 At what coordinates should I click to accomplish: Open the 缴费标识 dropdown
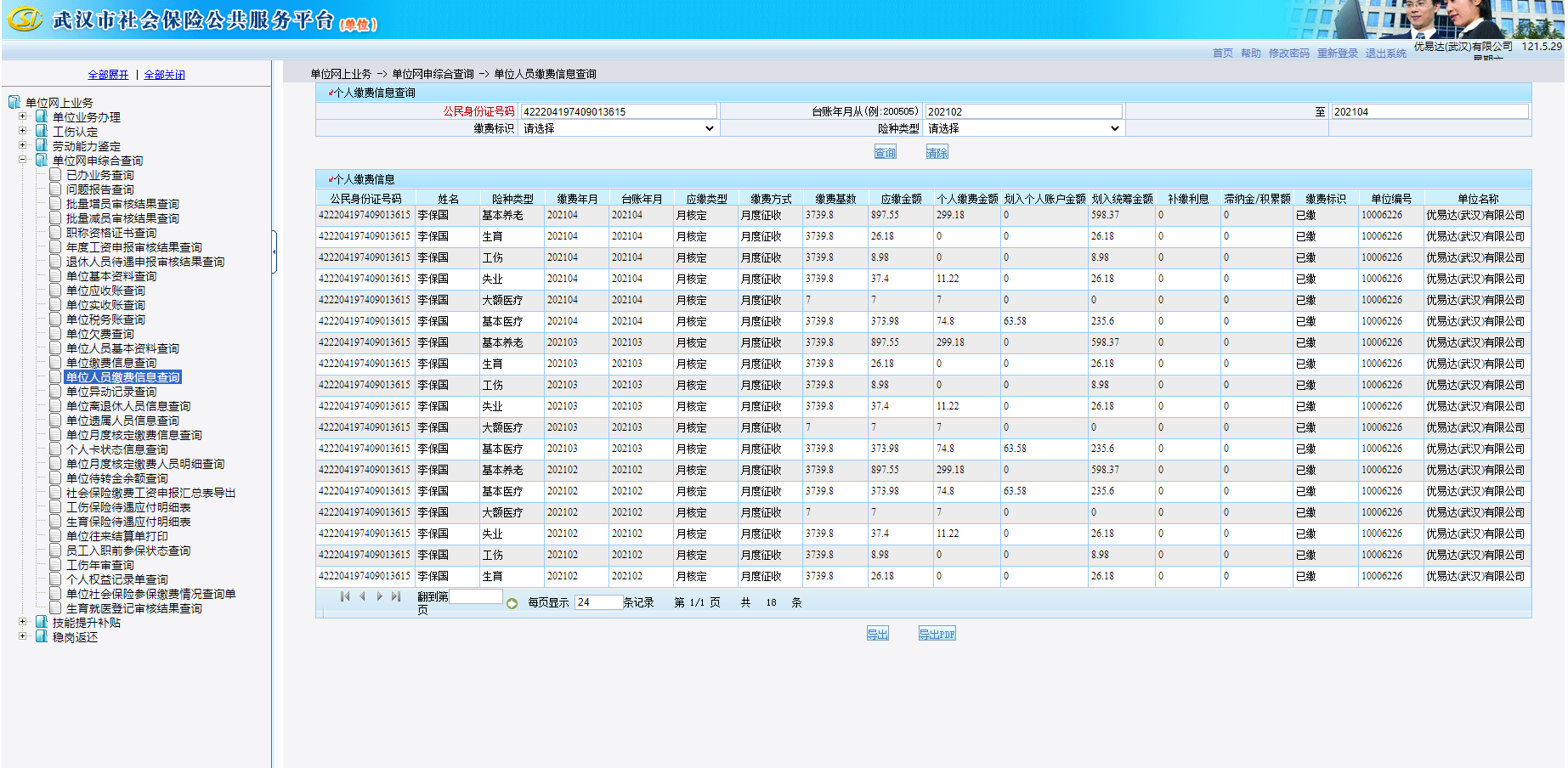619,128
